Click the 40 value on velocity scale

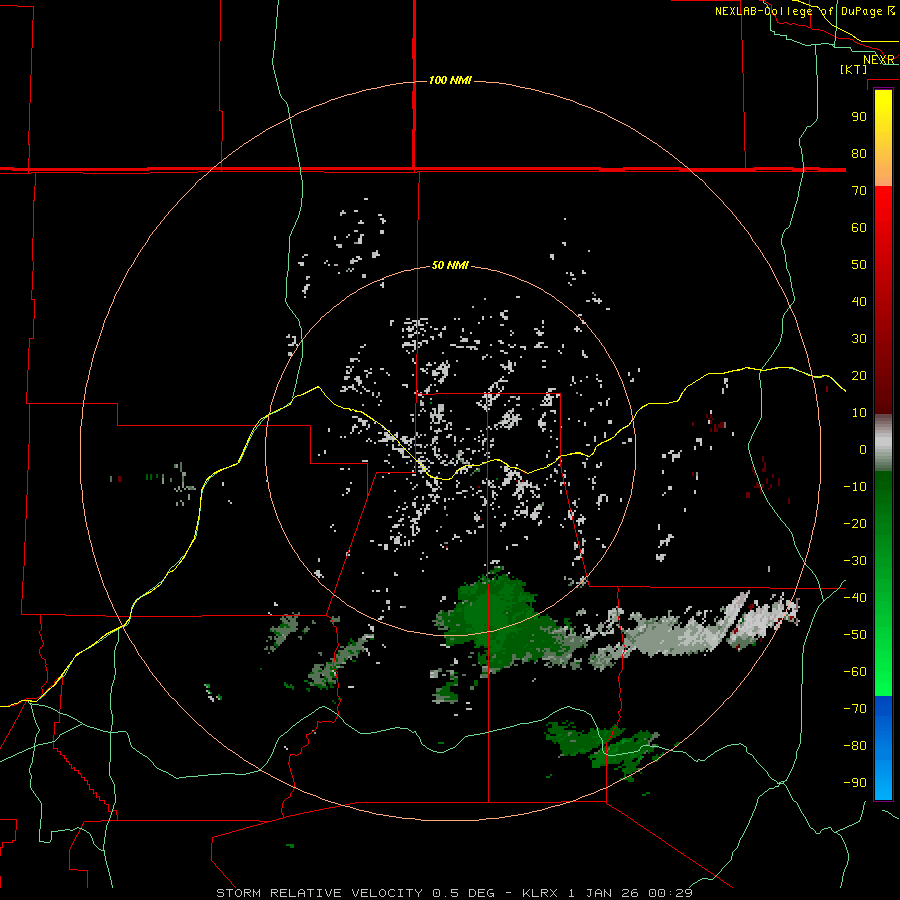pos(859,301)
